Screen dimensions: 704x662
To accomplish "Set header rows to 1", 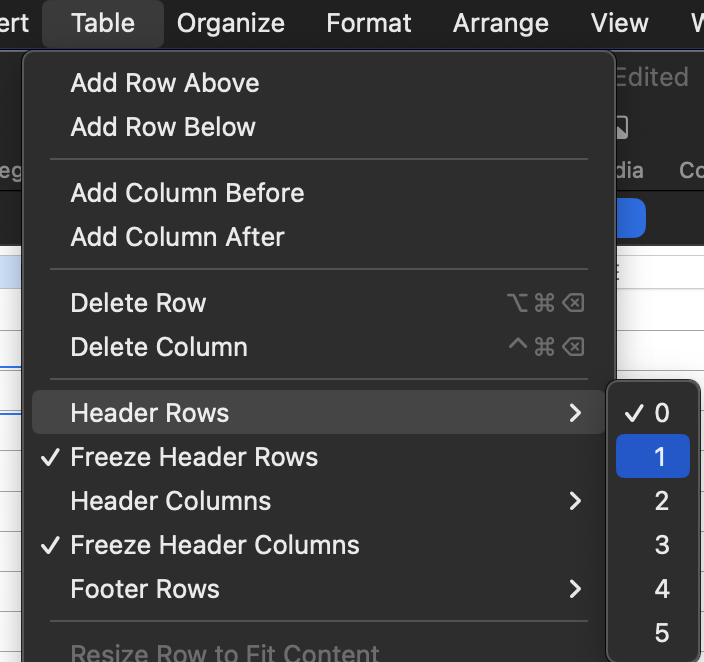I will pos(659,457).
